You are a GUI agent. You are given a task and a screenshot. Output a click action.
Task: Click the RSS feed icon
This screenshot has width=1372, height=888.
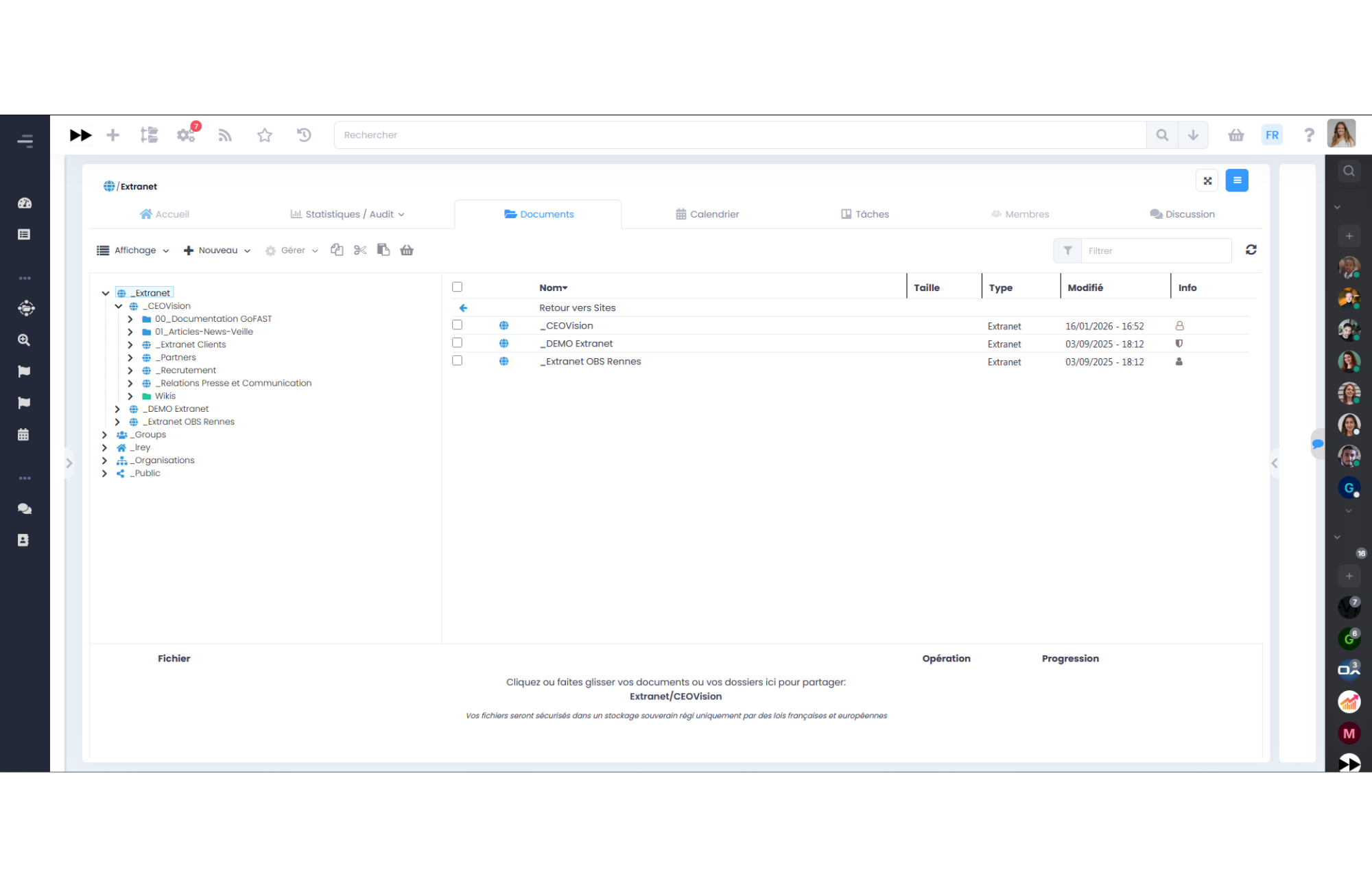pos(225,135)
